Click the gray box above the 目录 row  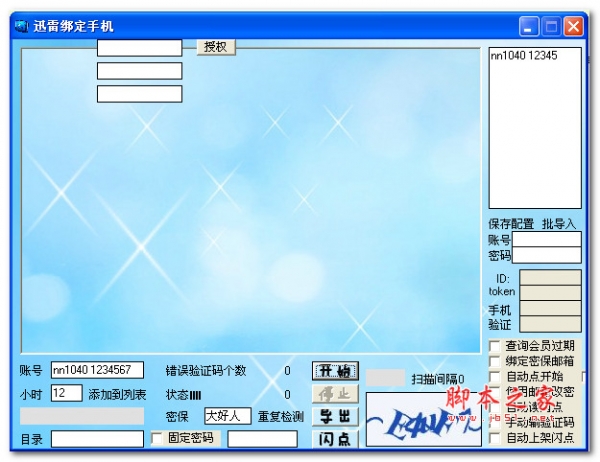coord(82,416)
